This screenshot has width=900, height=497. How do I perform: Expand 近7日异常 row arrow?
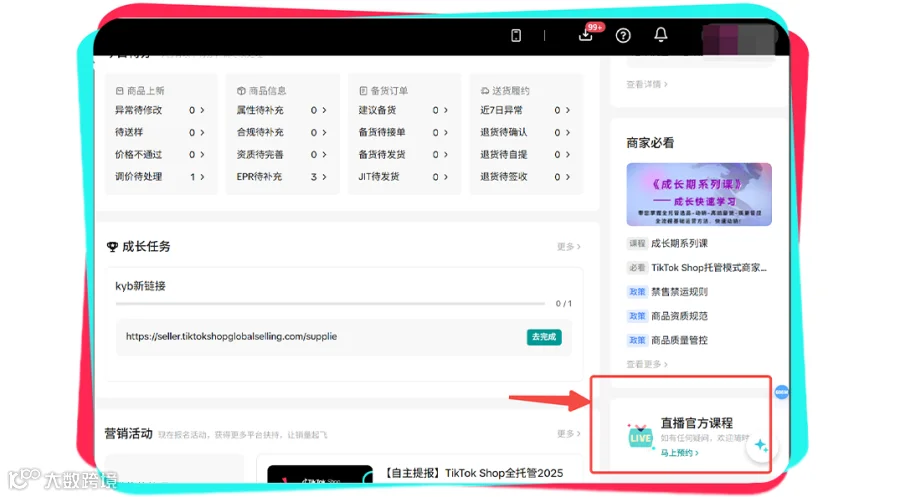tap(568, 110)
